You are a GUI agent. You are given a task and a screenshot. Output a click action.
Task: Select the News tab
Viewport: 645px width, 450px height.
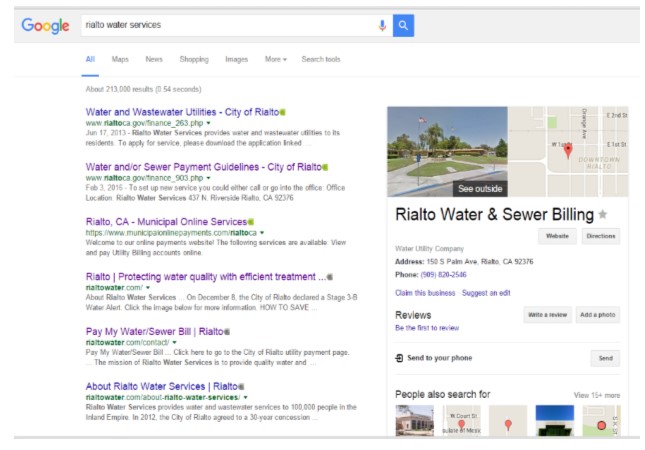click(x=153, y=59)
